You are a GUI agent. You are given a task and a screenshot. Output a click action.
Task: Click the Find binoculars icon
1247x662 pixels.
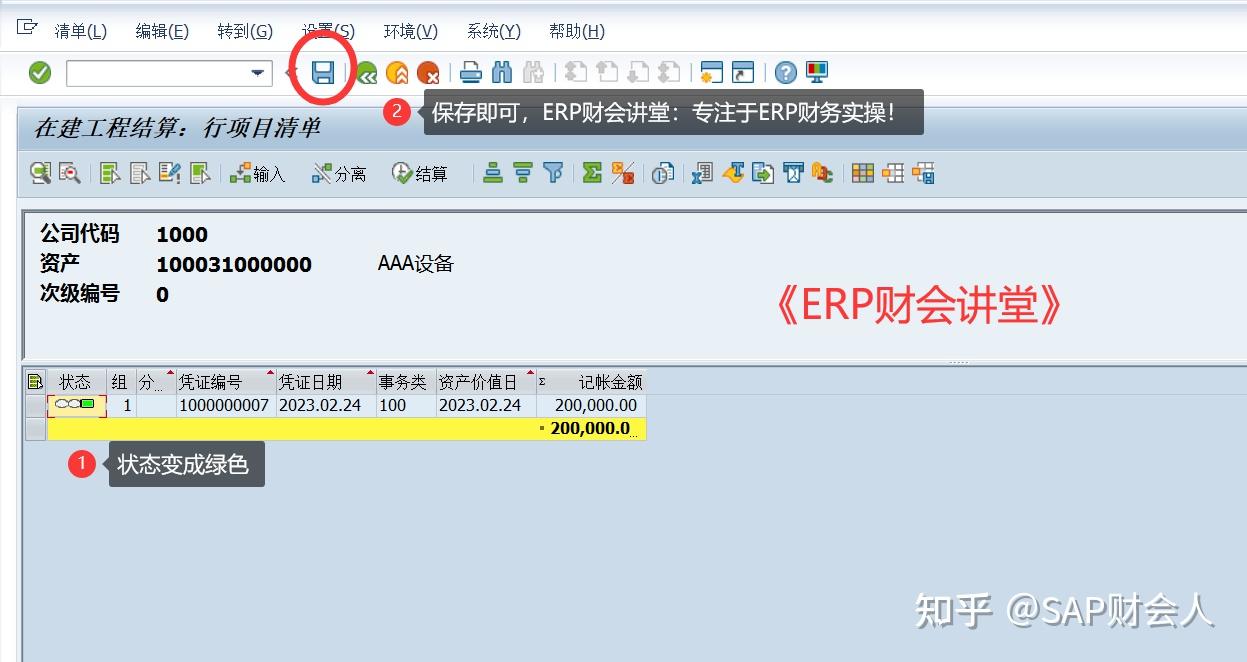pos(503,72)
